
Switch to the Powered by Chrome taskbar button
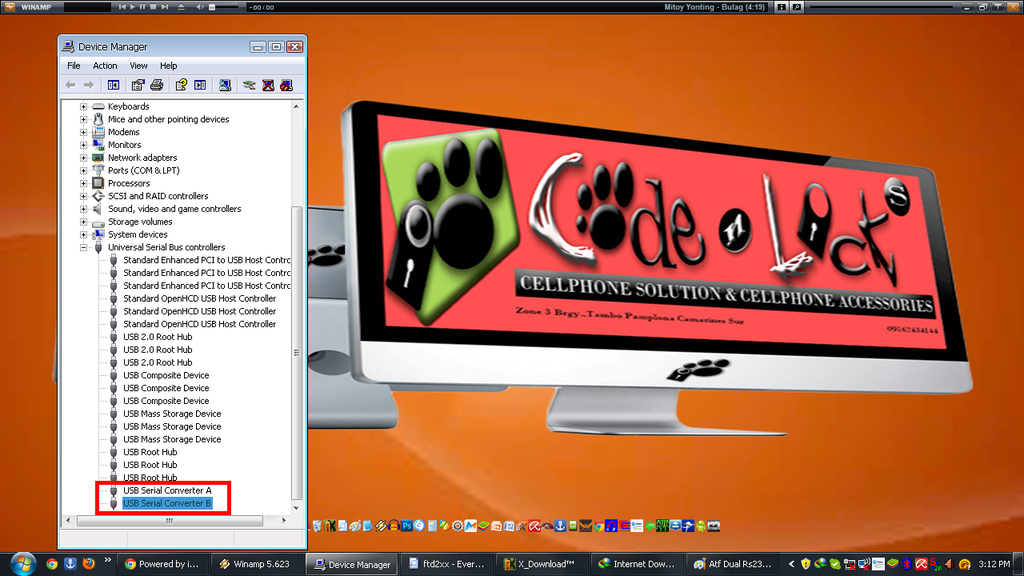[x=163, y=564]
